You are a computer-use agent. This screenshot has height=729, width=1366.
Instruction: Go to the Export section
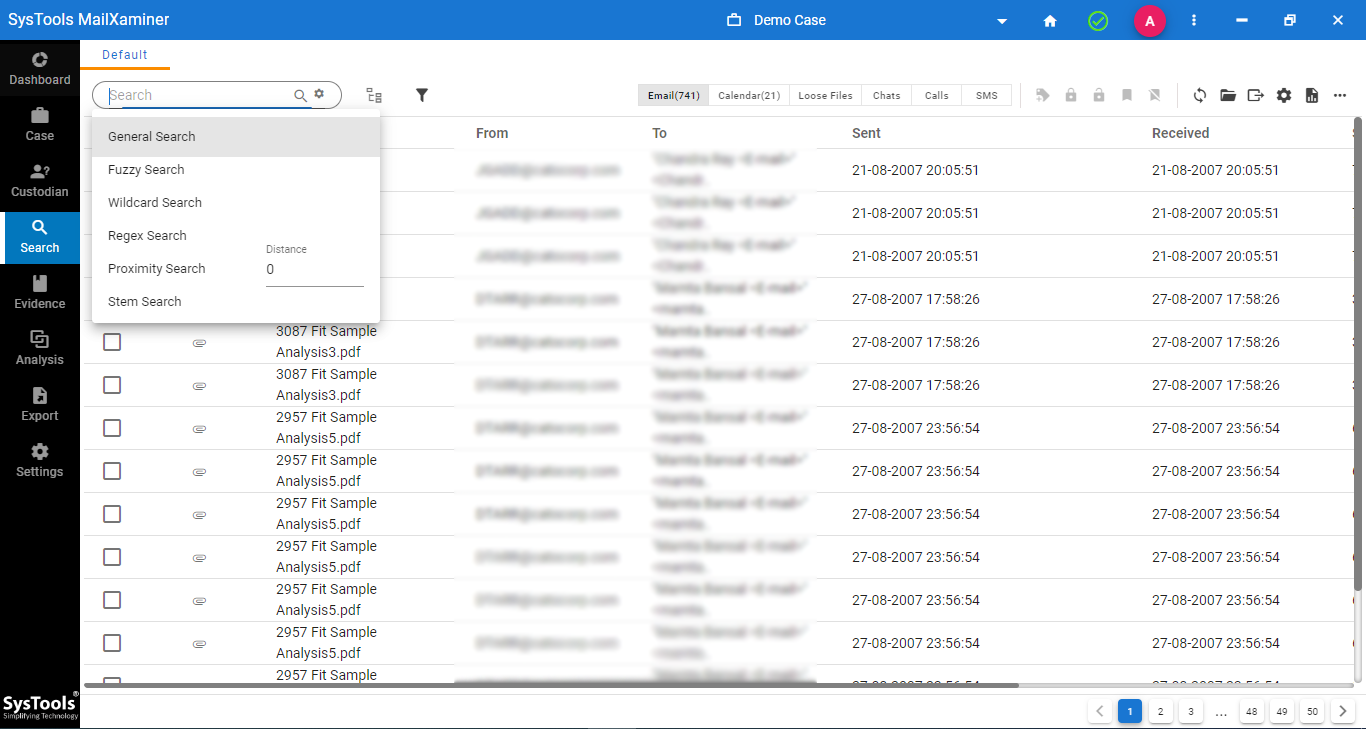[x=40, y=405]
